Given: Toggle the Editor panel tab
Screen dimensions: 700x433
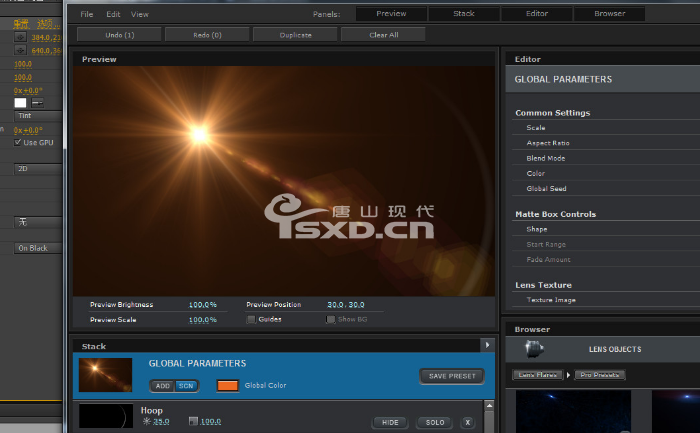Looking at the screenshot, I should [x=537, y=13].
